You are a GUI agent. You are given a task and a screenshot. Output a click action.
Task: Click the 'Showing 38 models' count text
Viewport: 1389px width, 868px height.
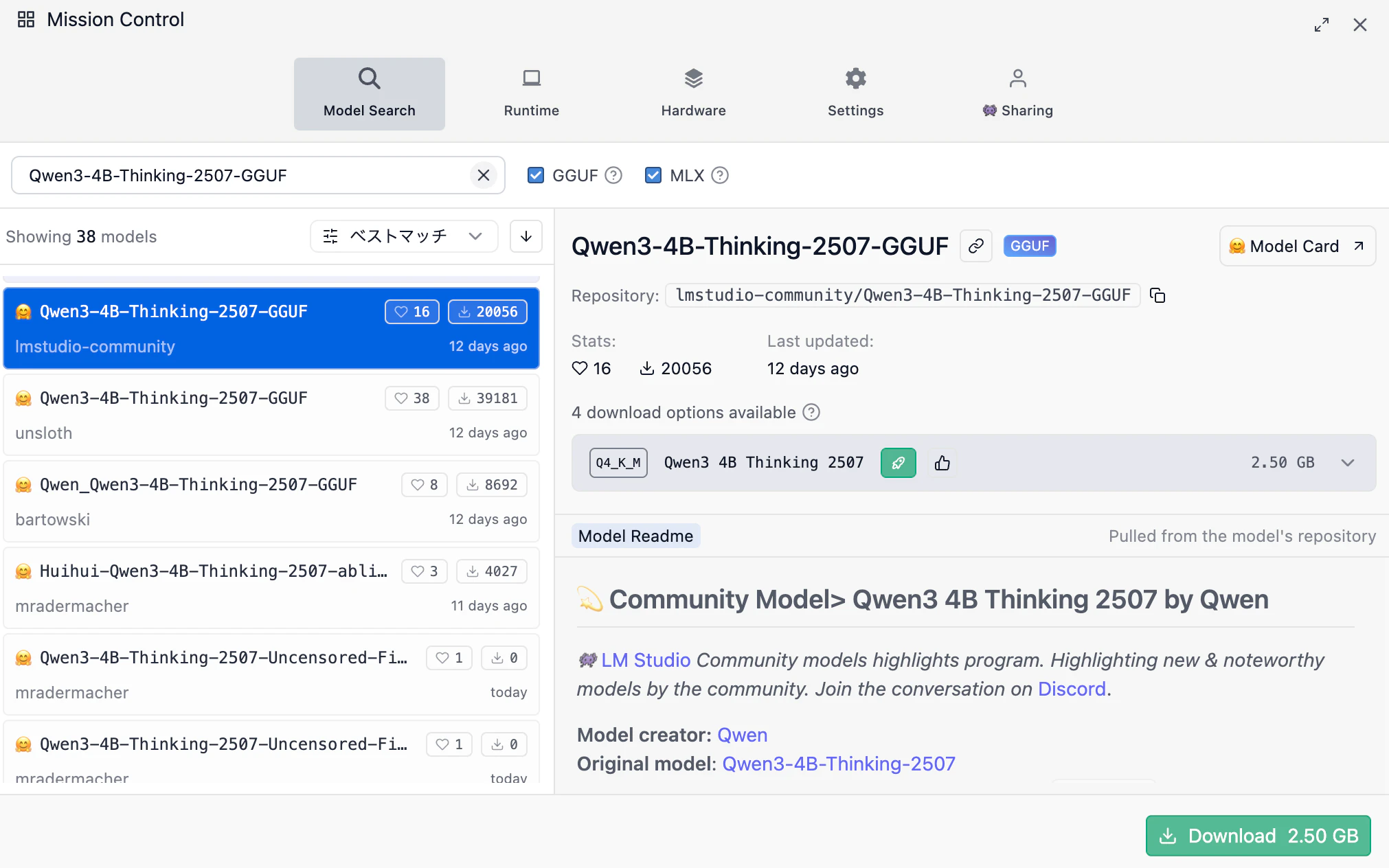[81, 237]
